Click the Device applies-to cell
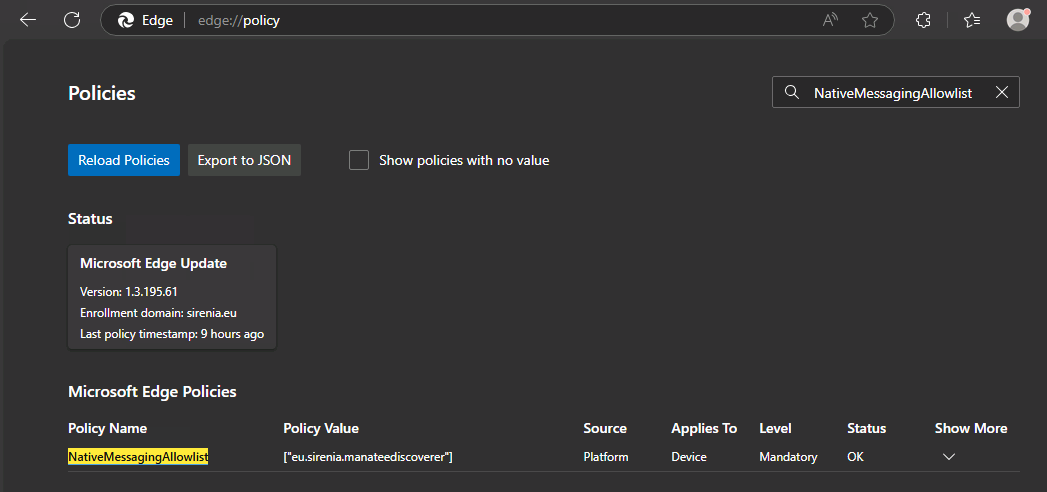The image size is (1047, 492). pyautogui.click(x=689, y=457)
